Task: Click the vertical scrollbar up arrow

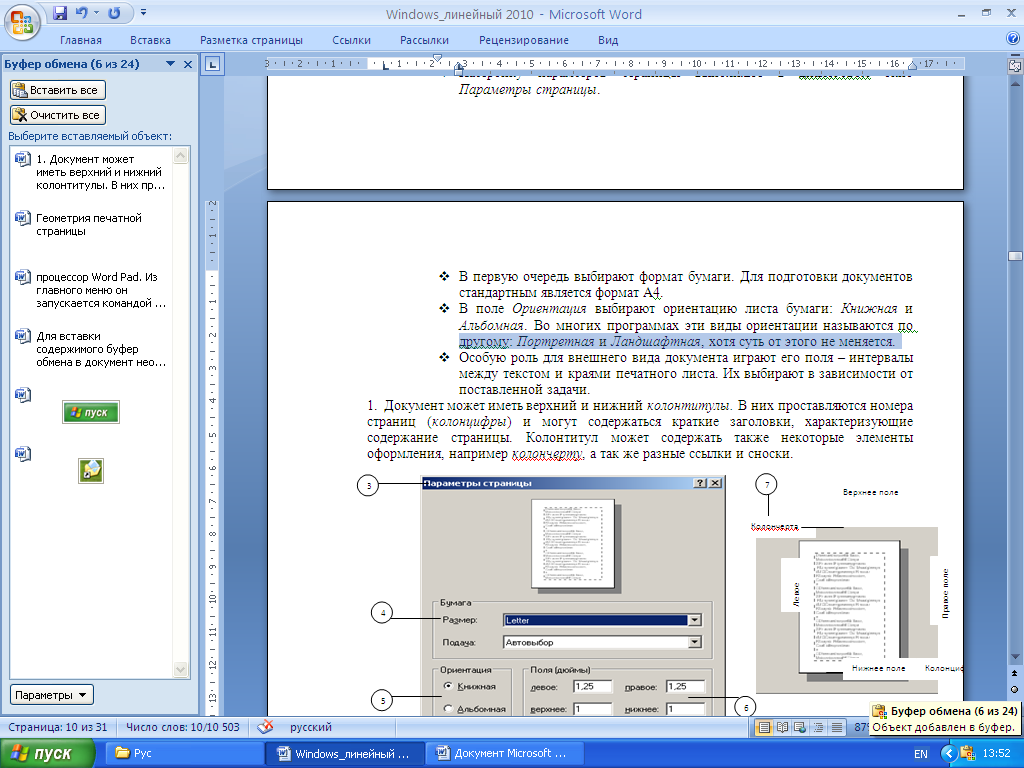Action: [x=1015, y=84]
